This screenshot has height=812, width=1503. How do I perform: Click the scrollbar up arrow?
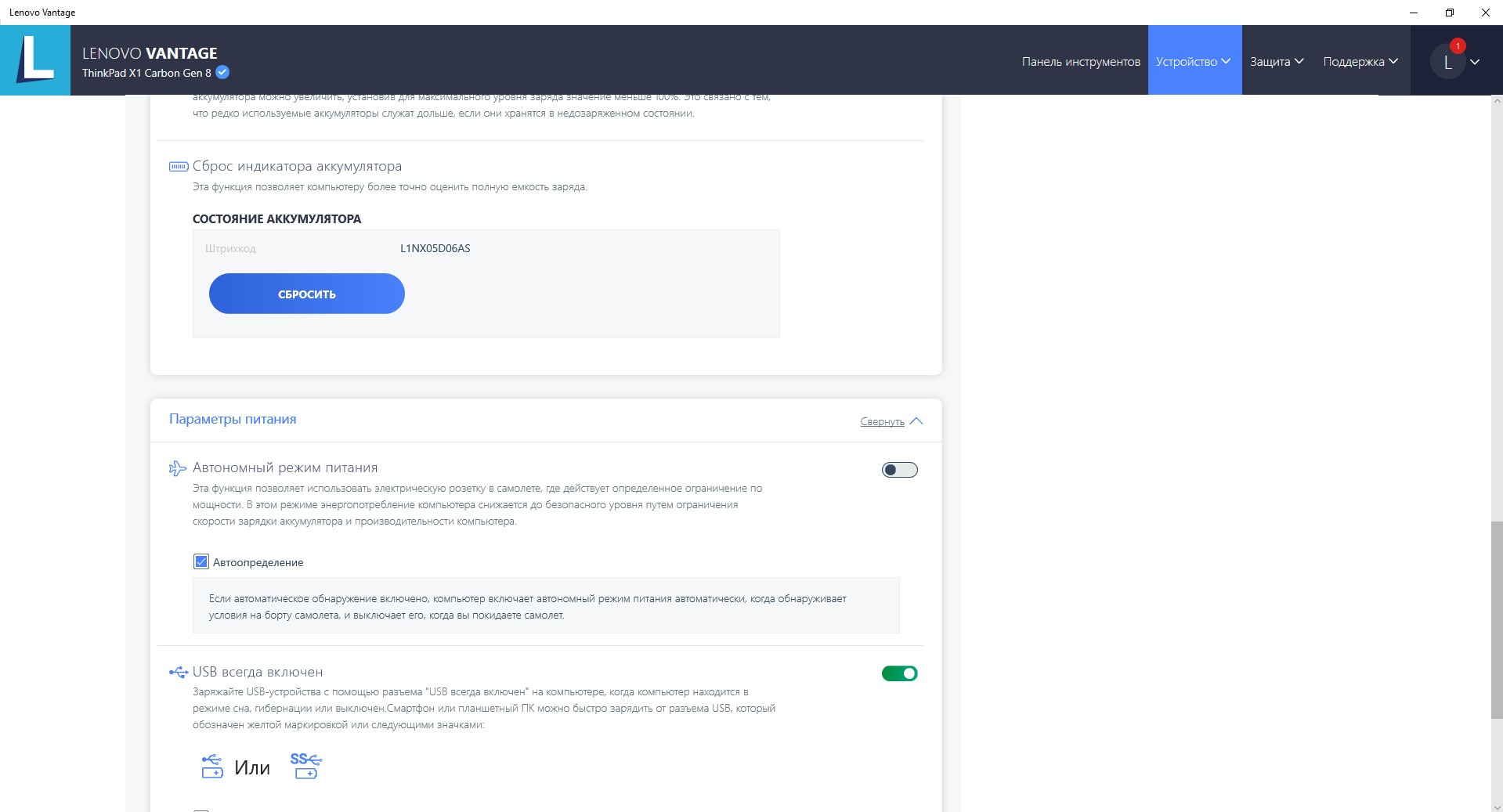tap(1497, 101)
